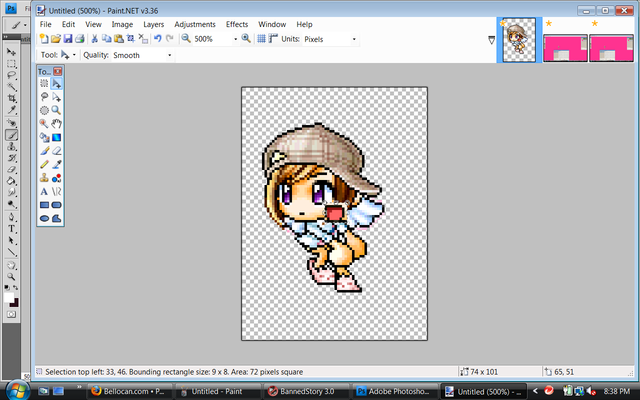
Task: Open the Effects menu
Action: (237, 24)
